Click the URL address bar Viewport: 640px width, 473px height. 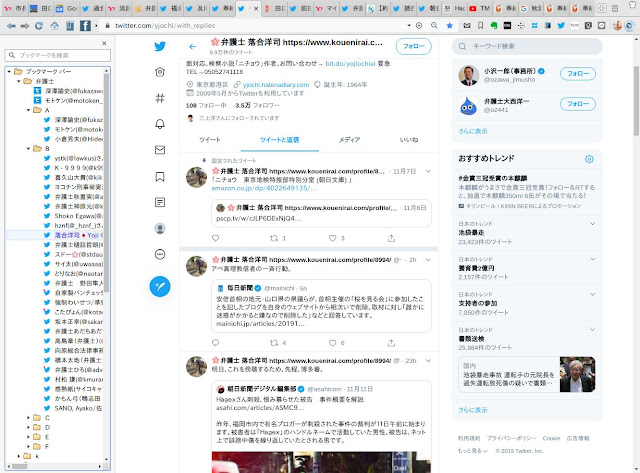257,25
